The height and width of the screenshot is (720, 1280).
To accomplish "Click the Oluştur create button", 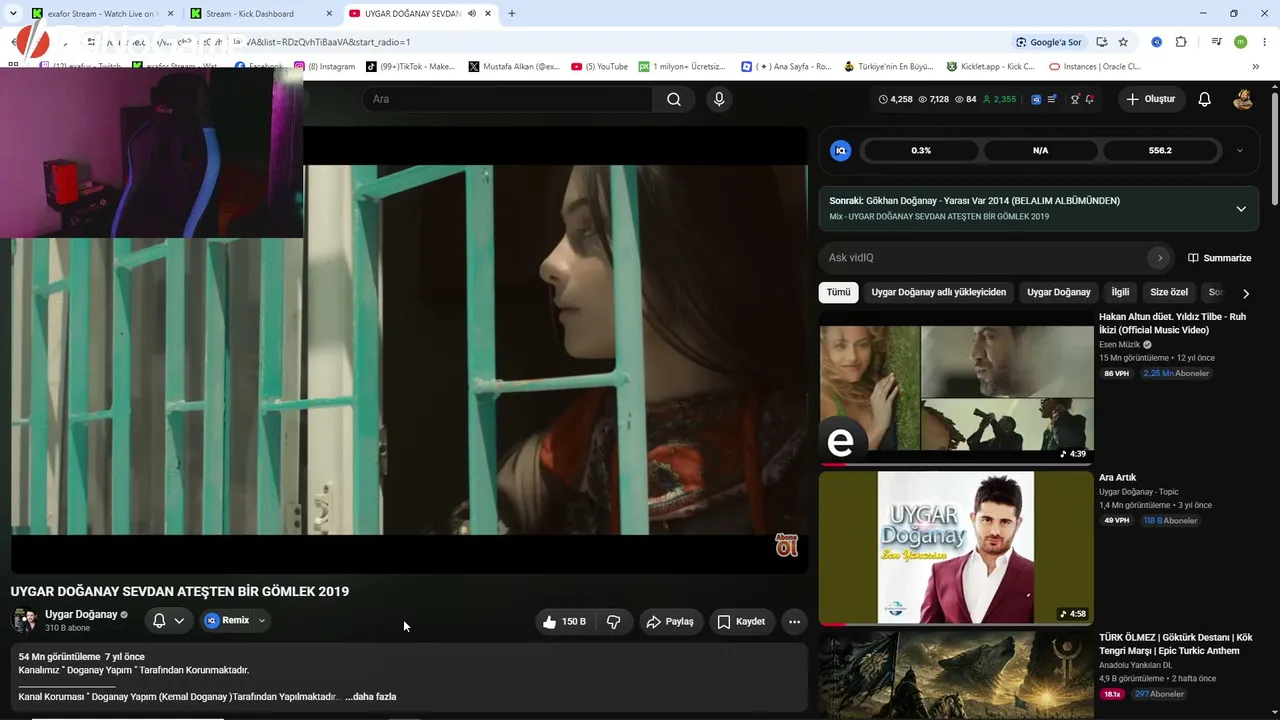I will 1151,99.
